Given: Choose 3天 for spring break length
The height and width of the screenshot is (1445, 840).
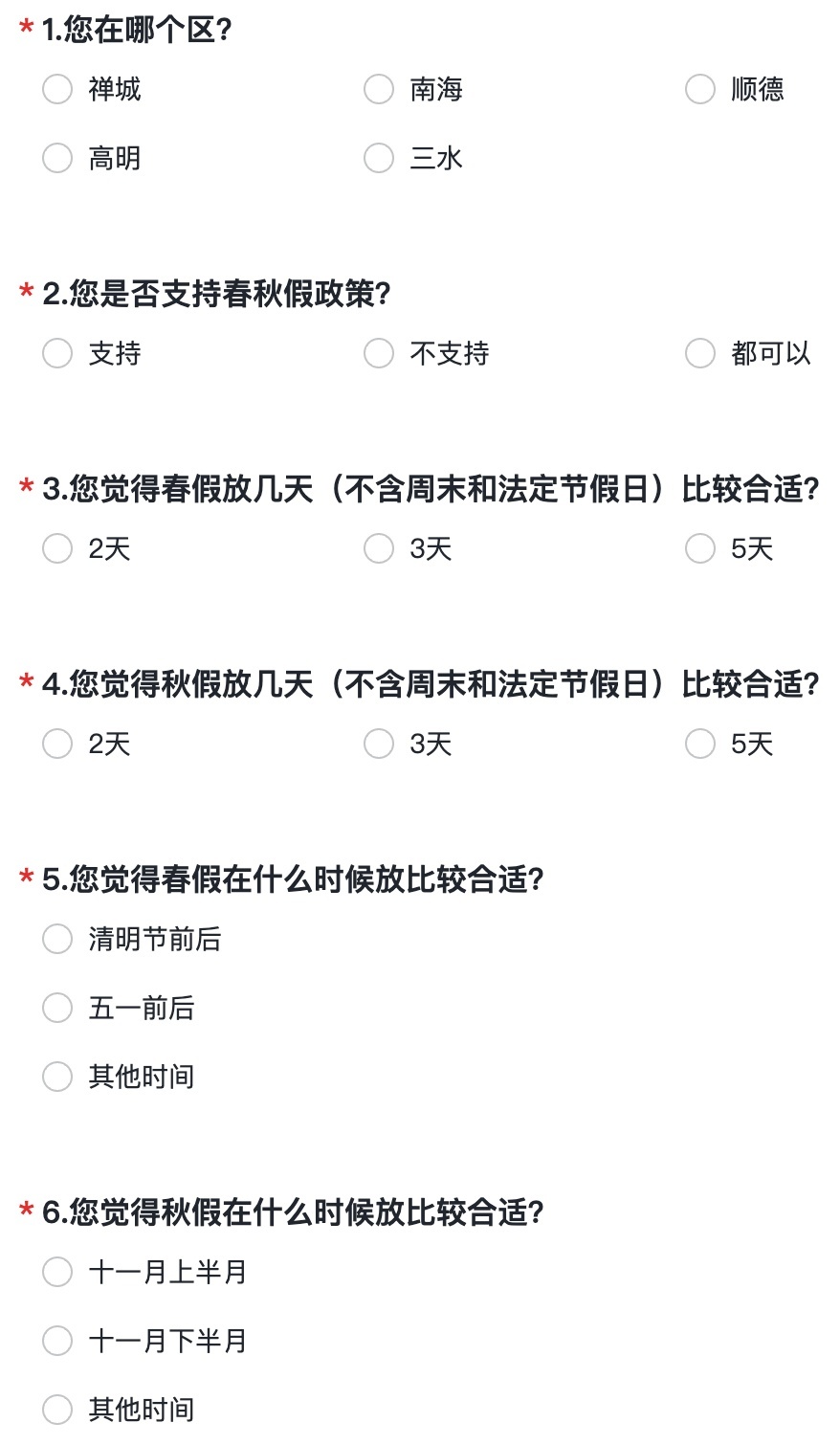Looking at the screenshot, I should pyautogui.click(x=379, y=549).
